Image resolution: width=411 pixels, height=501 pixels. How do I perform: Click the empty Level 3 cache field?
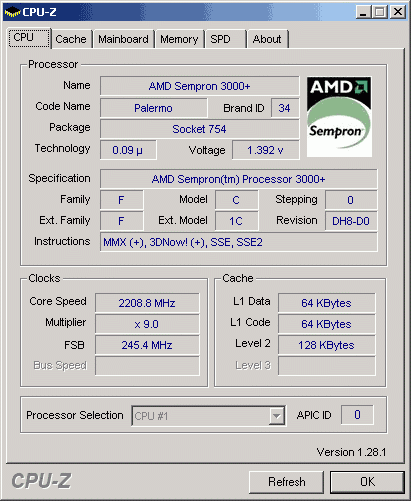(x=326, y=366)
